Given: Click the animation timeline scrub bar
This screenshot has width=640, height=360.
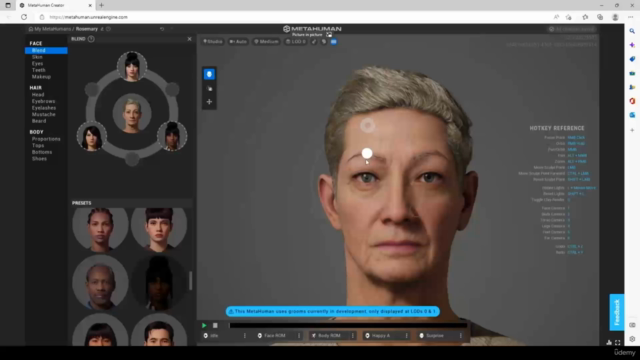Looking at the screenshot, I should [x=348, y=325].
